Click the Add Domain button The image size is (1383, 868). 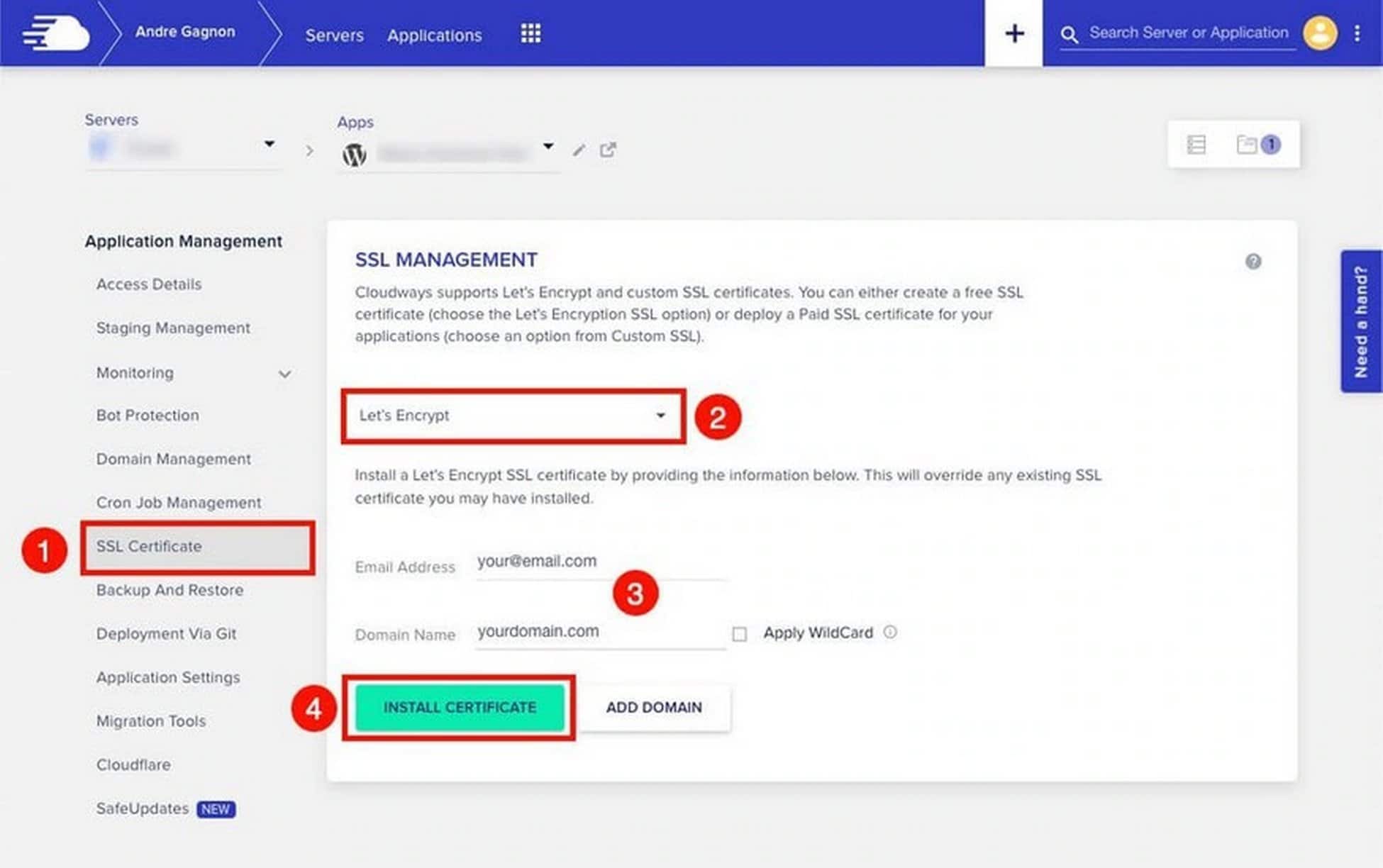[653, 707]
